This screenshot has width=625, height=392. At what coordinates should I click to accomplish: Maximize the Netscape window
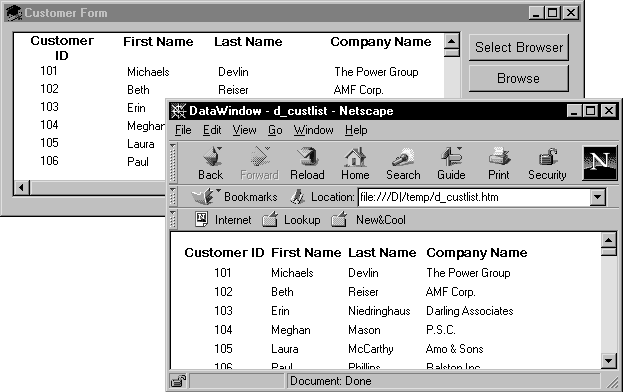(591, 110)
